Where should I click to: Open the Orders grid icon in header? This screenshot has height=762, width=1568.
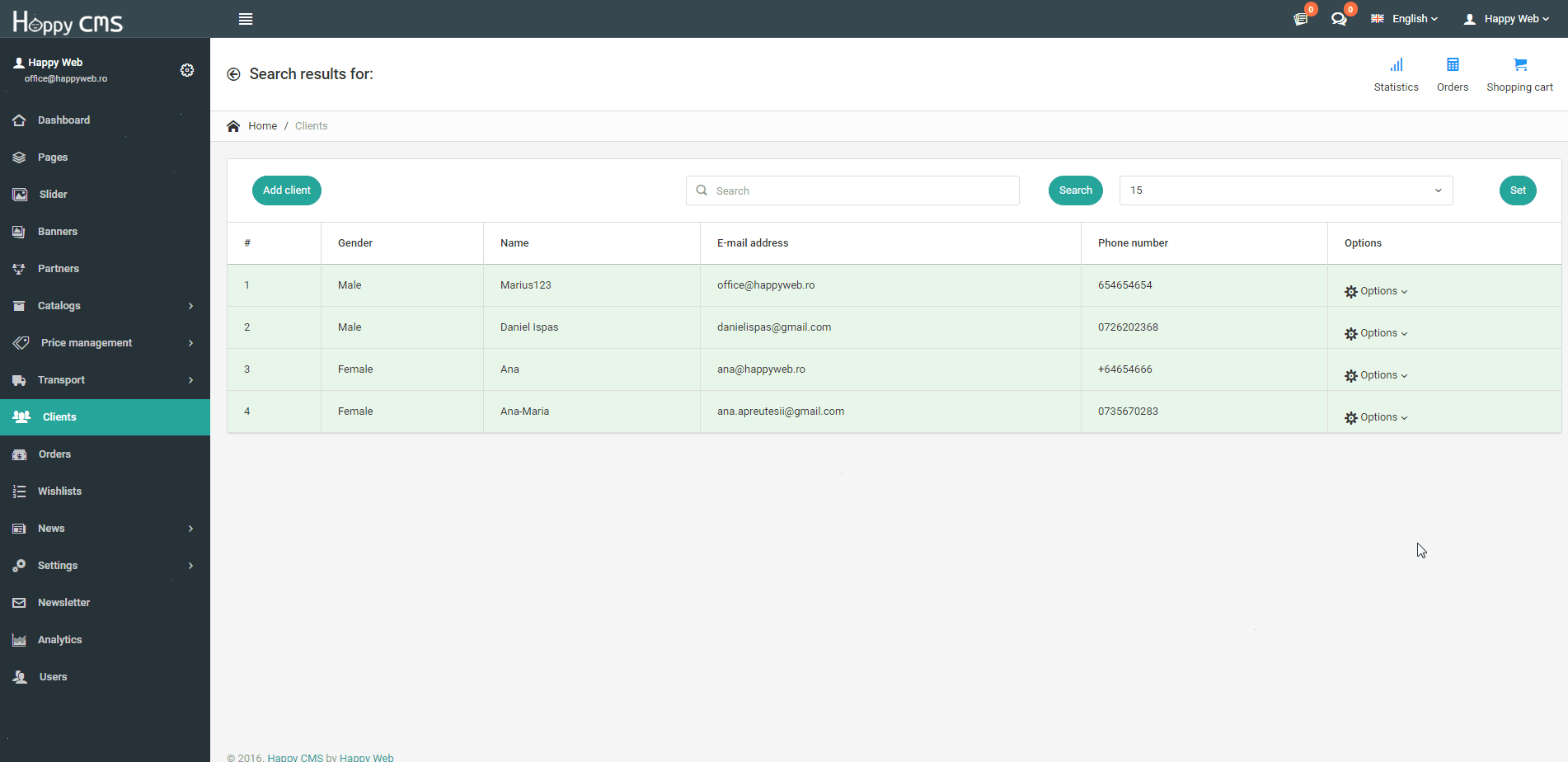point(1453,65)
